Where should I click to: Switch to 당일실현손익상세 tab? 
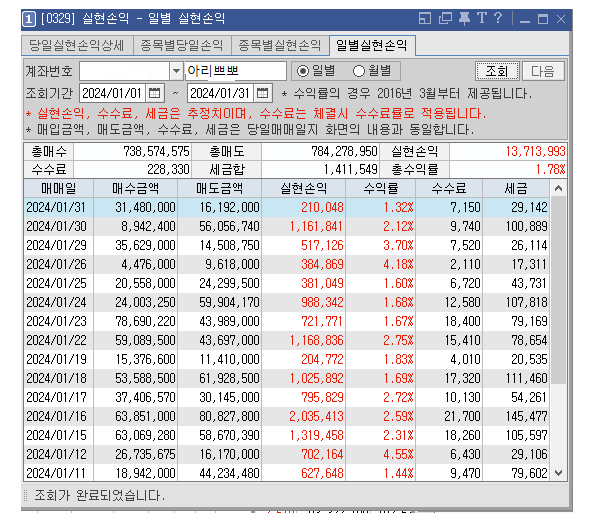point(77,45)
